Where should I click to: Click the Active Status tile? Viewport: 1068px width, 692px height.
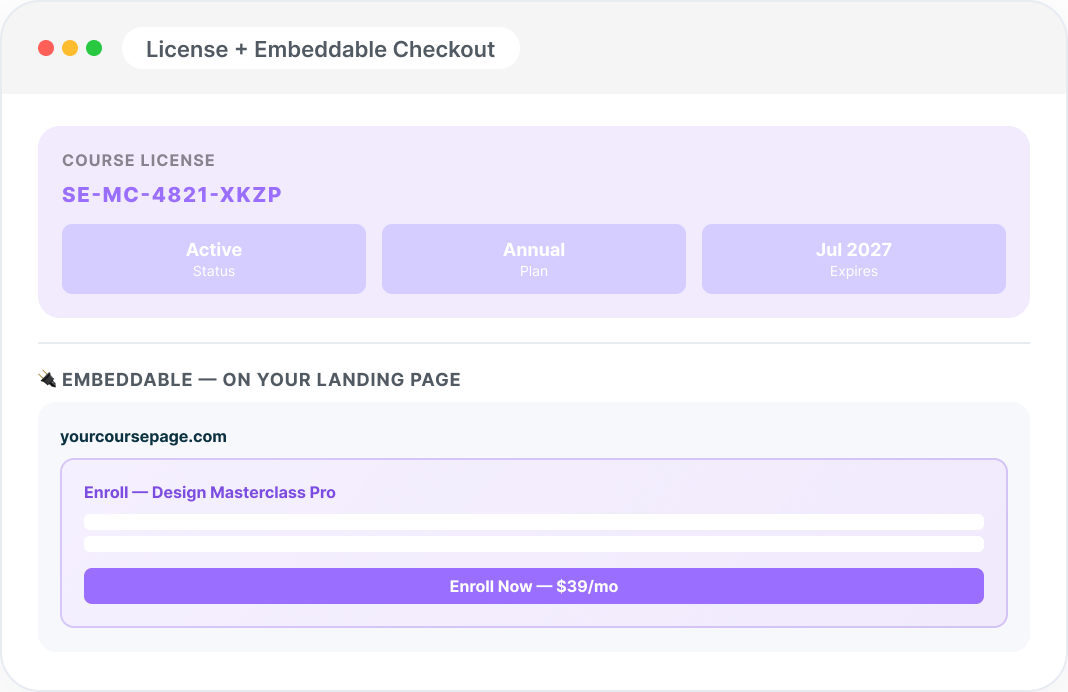[214, 259]
